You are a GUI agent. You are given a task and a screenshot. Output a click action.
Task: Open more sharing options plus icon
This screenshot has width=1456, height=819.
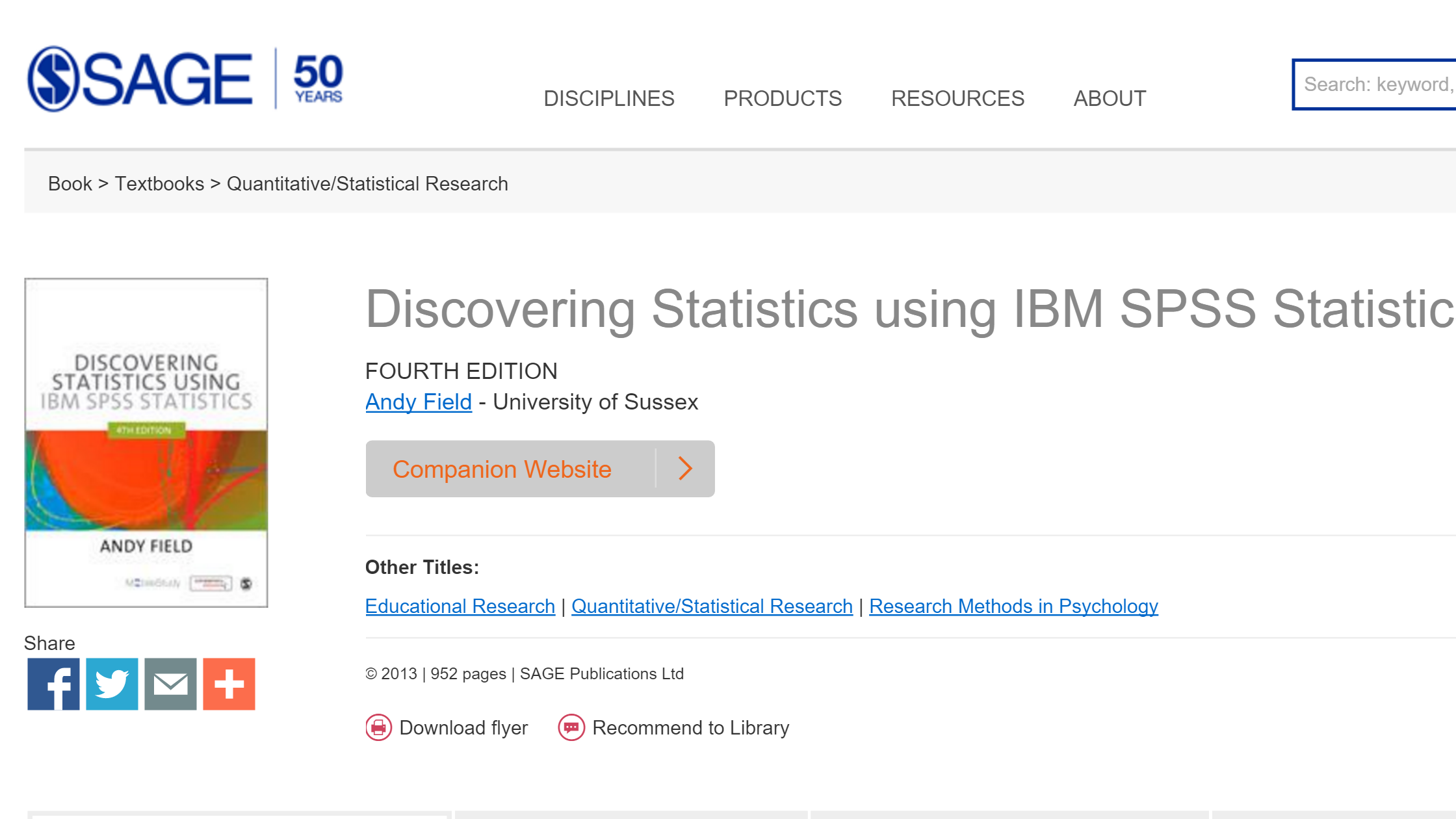[x=229, y=684]
